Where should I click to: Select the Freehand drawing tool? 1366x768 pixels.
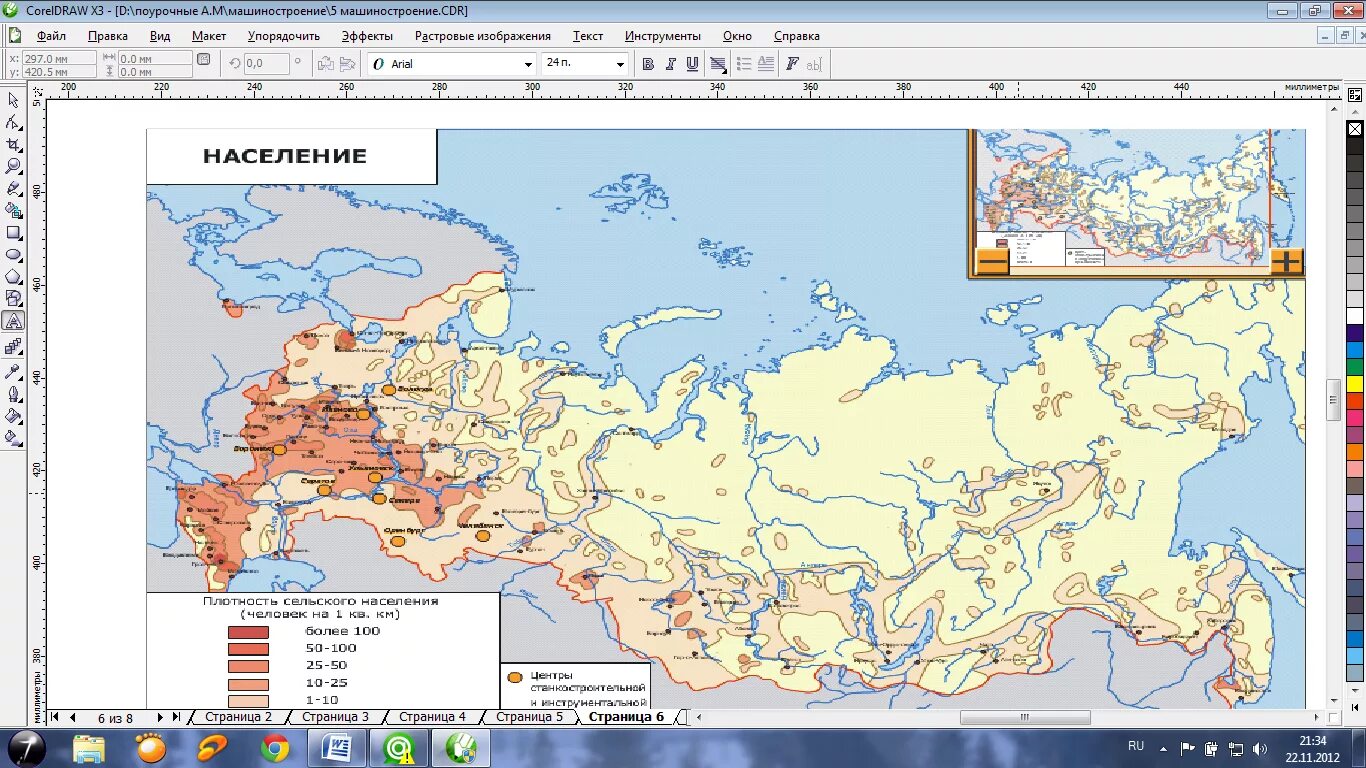pyautogui.click(x=14, y=188)
